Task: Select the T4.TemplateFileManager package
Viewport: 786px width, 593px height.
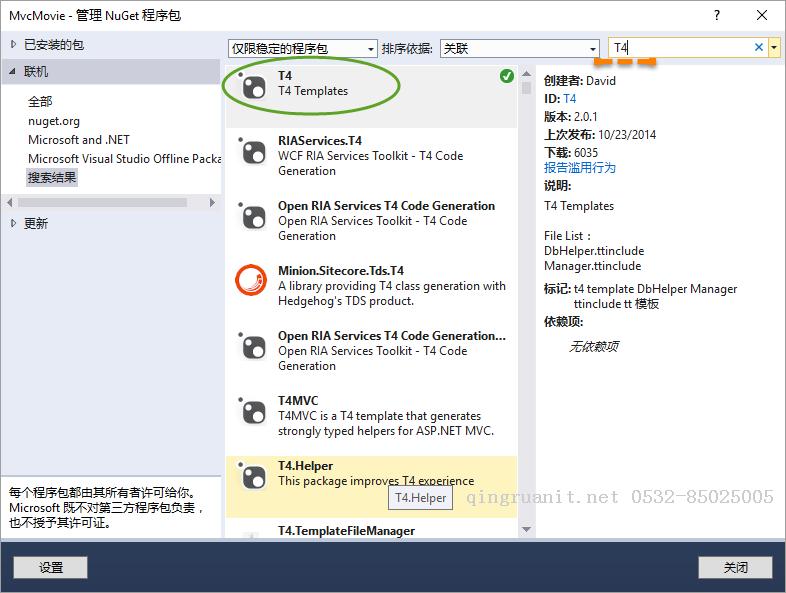Action: coord(346,531)
